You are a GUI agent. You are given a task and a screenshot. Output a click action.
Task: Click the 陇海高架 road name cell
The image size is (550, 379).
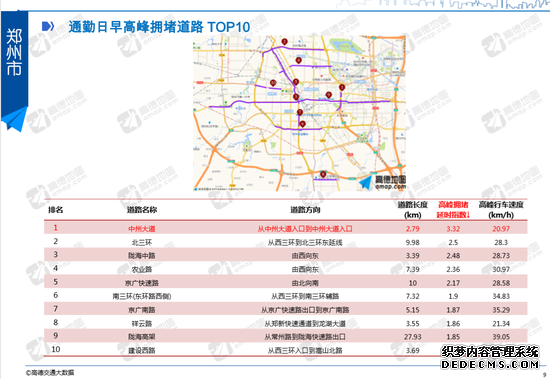point(142,337)
